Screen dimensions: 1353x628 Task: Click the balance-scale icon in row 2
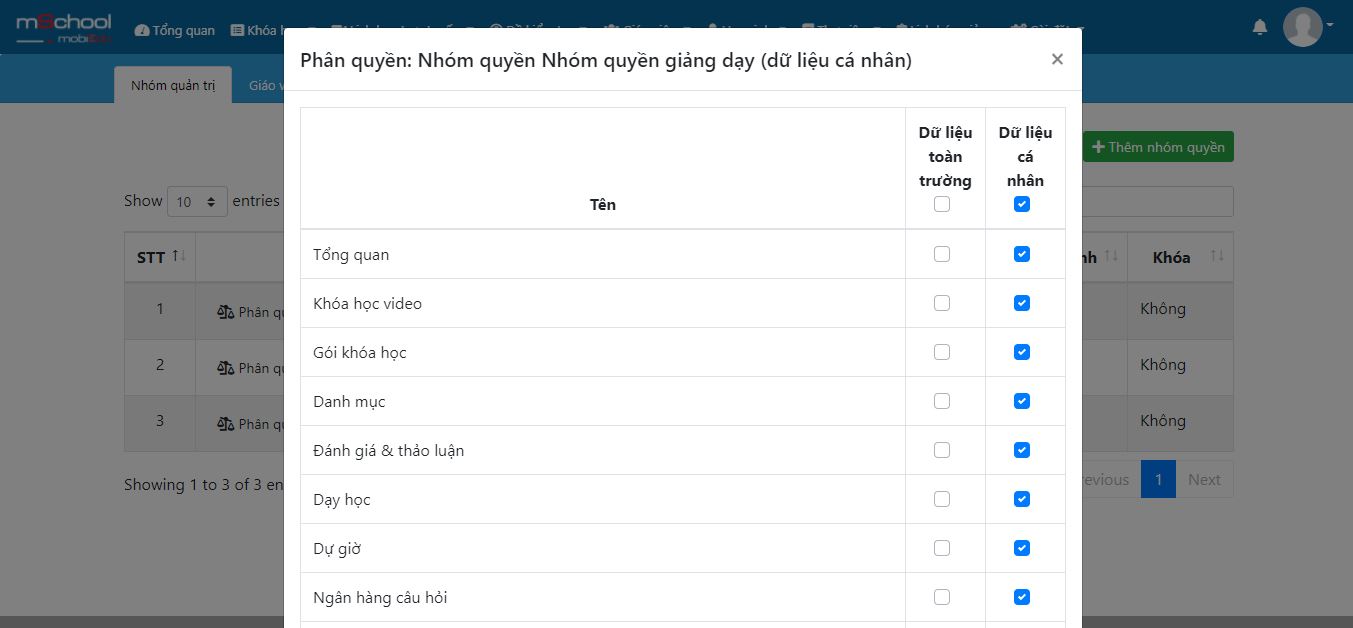[x=226, y=368]
